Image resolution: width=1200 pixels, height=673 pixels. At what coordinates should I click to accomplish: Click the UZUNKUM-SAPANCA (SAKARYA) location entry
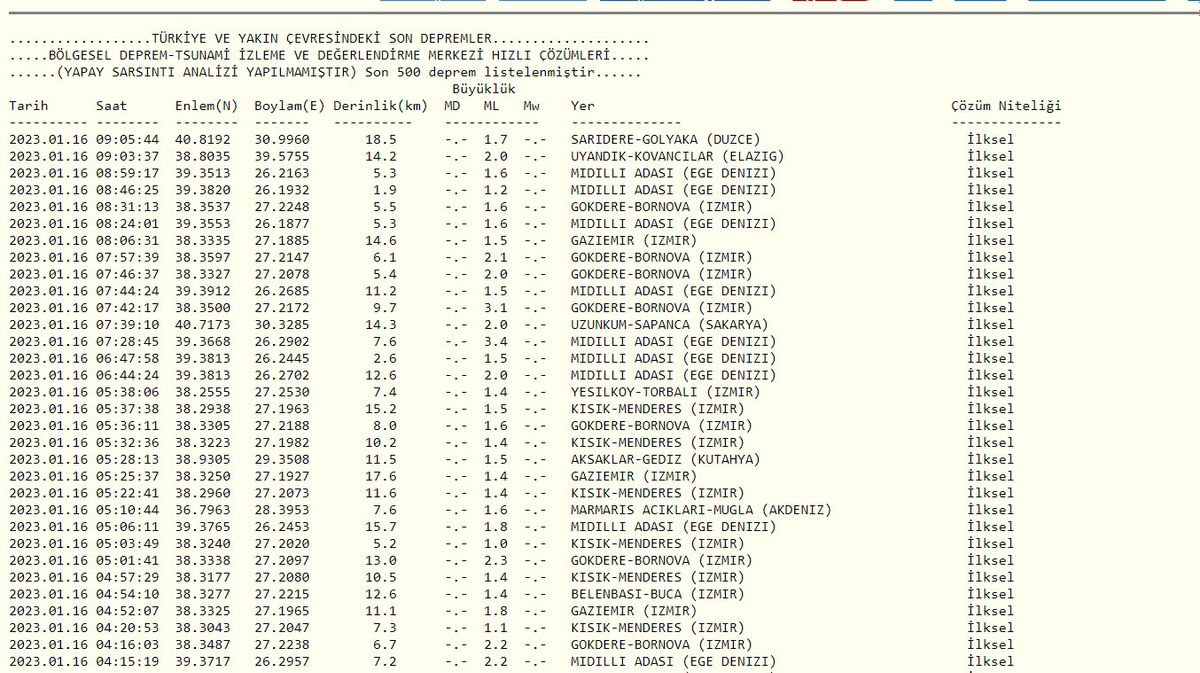coord(669,325)
